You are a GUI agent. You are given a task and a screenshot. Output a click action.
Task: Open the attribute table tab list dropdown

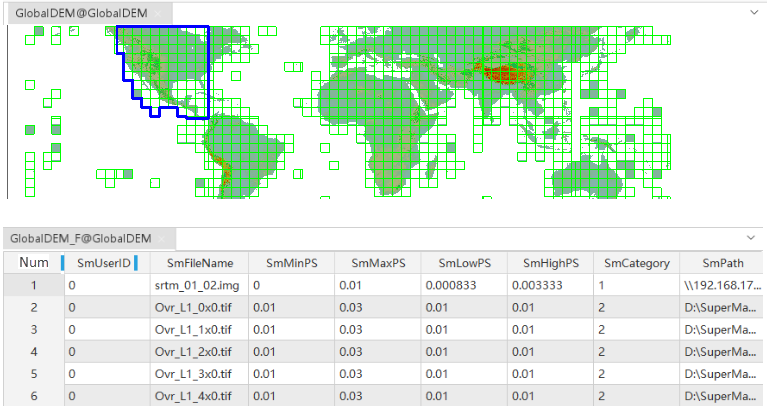pyautogui.click(x=754, y=239)
